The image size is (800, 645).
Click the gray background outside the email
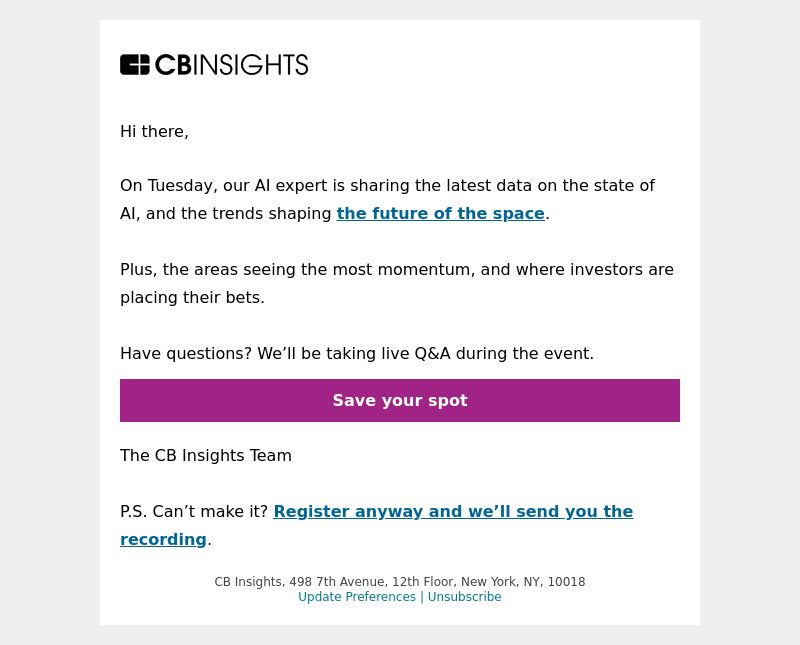pos(49,322)
